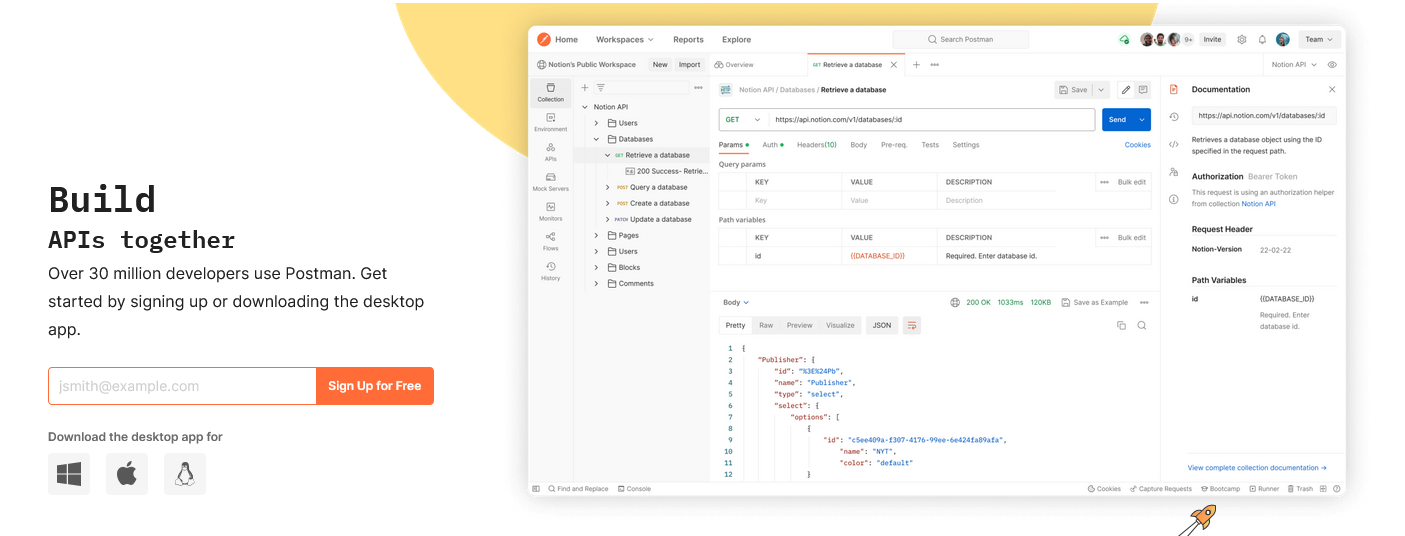The width and height of the screenshot is (1405, 536).
Task: Click the info icon in right rail
Action: 1174,199
